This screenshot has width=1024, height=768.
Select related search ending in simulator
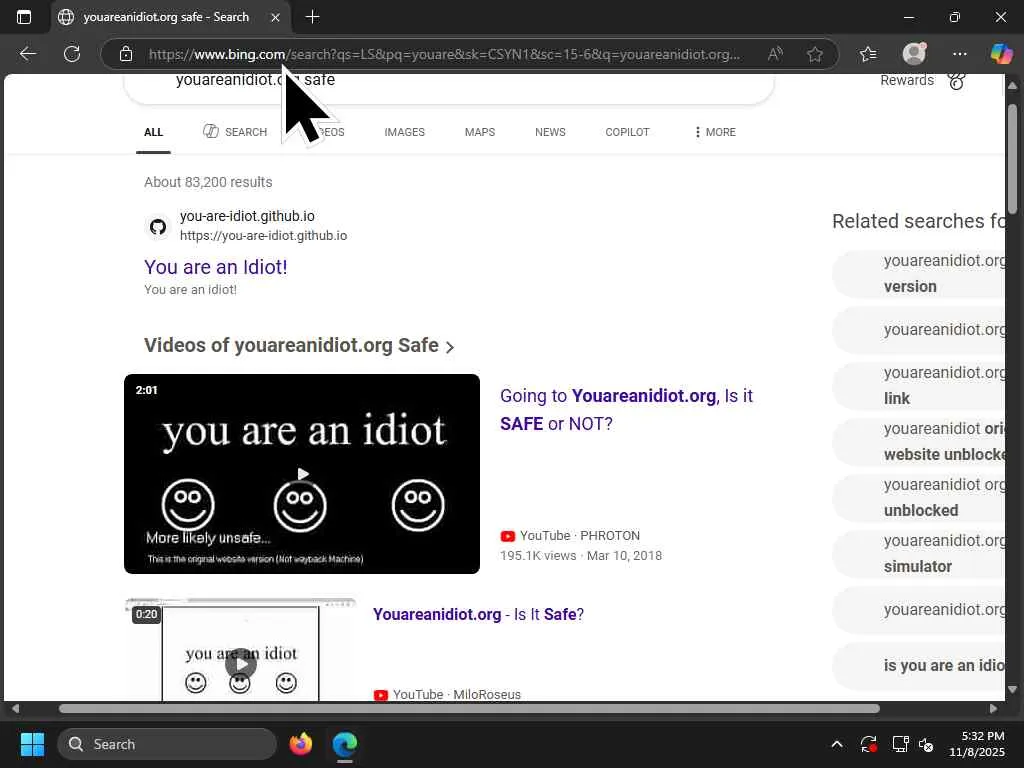(x=919, y=554)
